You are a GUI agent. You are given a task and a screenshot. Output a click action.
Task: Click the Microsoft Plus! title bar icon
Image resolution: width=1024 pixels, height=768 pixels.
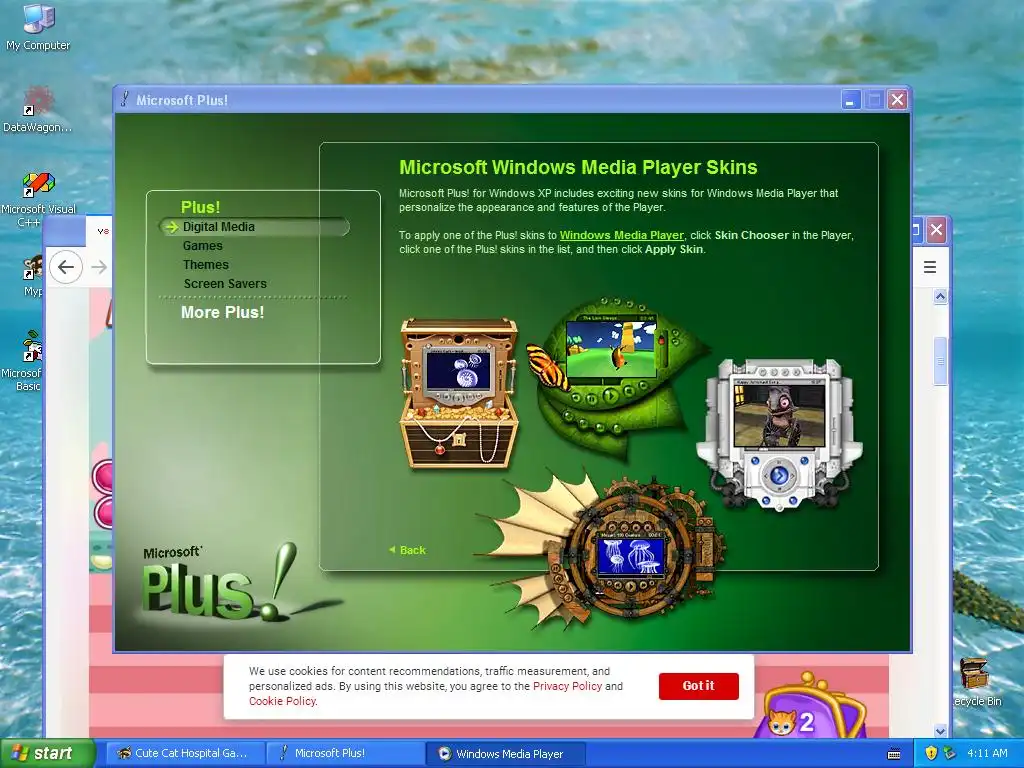pyautogui.click(x=125, y=99)
